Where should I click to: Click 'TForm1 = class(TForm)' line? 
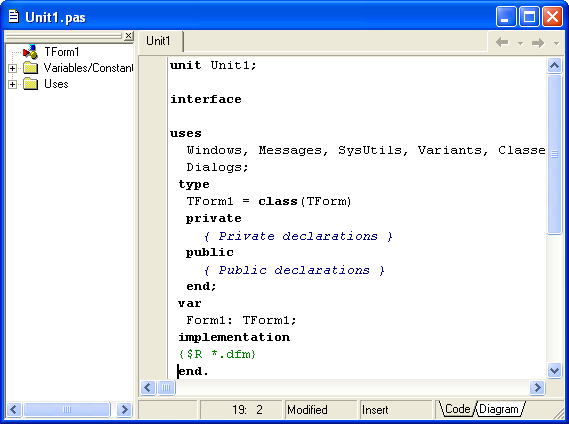click(x=269, y=201)
